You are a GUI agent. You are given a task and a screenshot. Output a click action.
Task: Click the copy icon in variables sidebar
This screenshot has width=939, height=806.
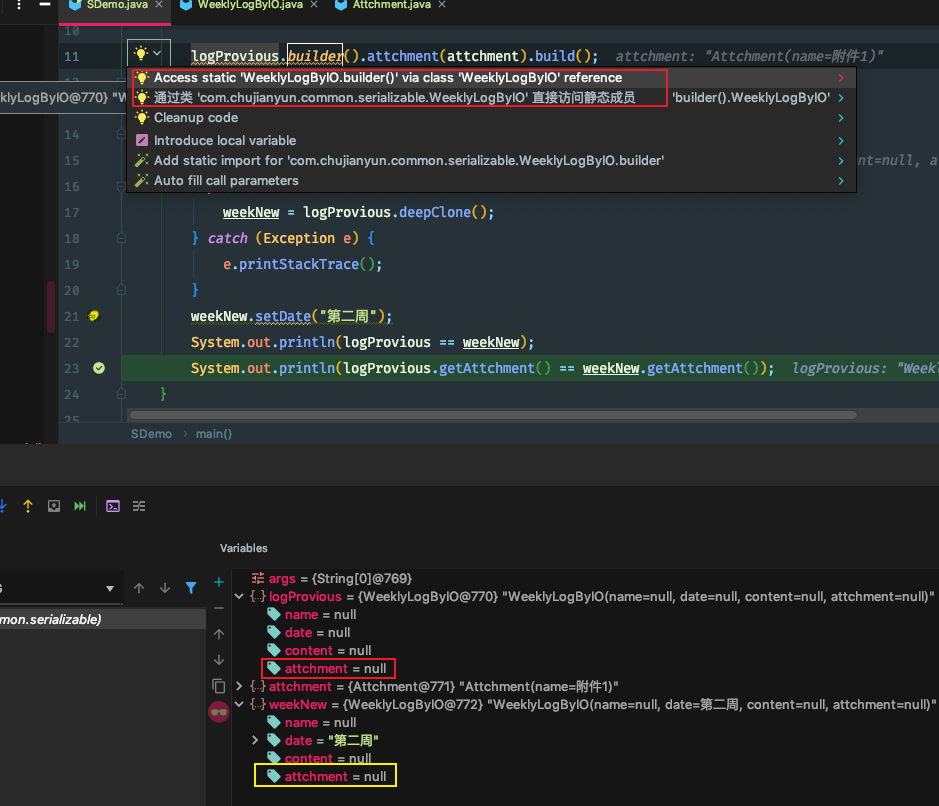click(219, 686)
